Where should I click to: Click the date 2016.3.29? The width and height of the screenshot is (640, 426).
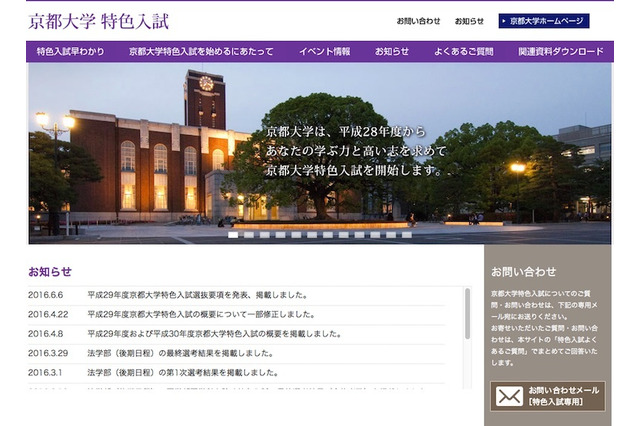(48, 353)
